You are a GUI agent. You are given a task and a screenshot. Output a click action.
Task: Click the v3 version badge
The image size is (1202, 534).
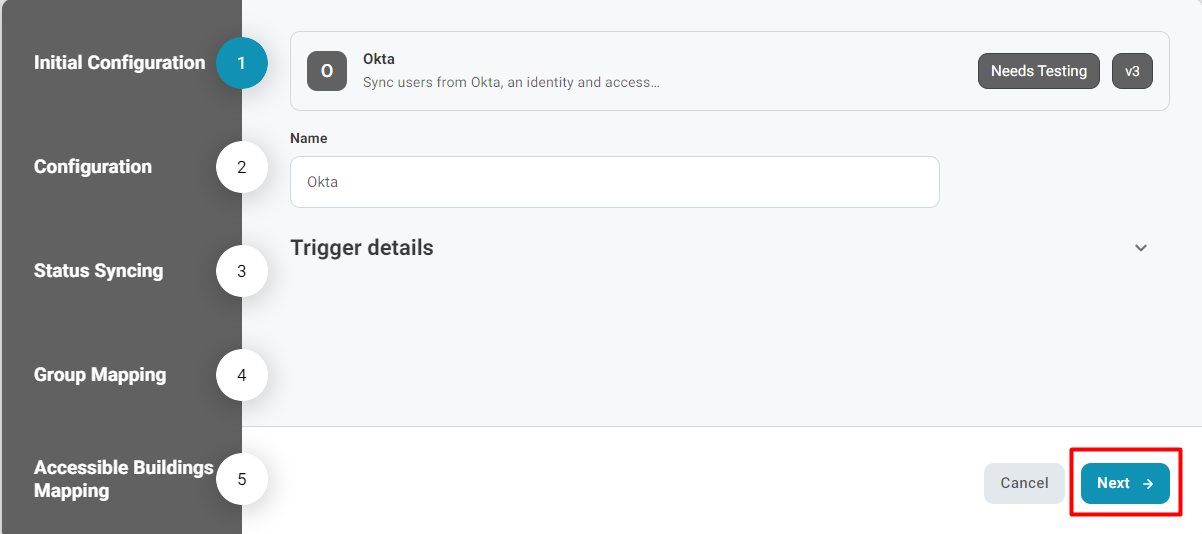point(1132,71)
